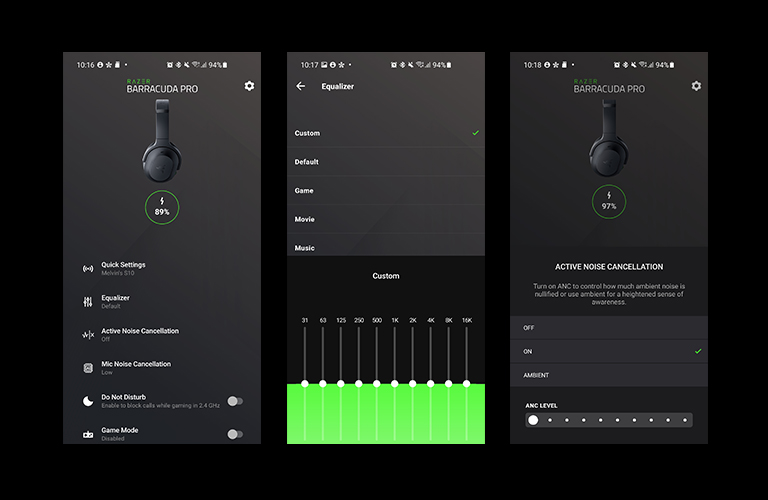Choose the Custom equalizer preset

point(386,133)
